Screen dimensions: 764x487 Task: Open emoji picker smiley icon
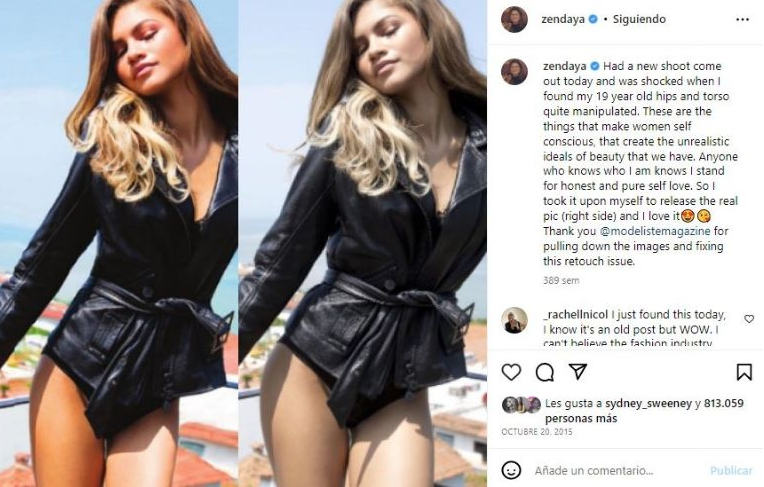pos(511,470)
